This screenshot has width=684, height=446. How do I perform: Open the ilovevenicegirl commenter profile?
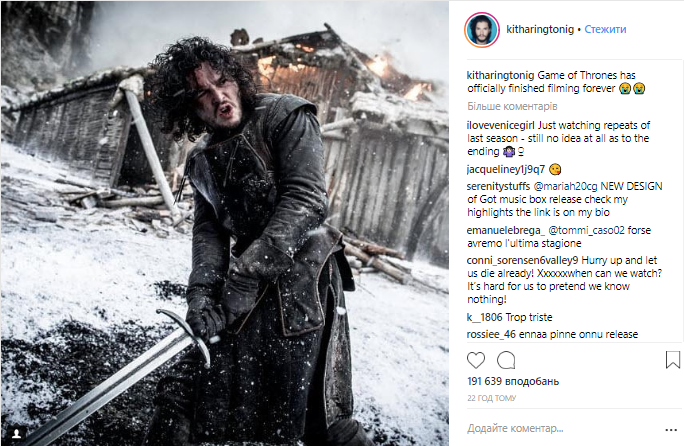click(500, 125)
